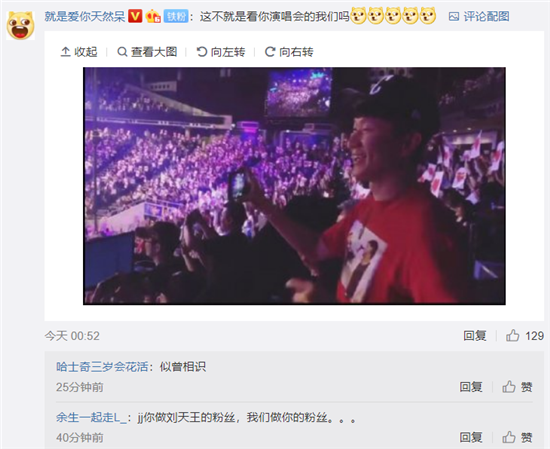
Task: Click the commenter's doge avatar
Action: (20, 25)
